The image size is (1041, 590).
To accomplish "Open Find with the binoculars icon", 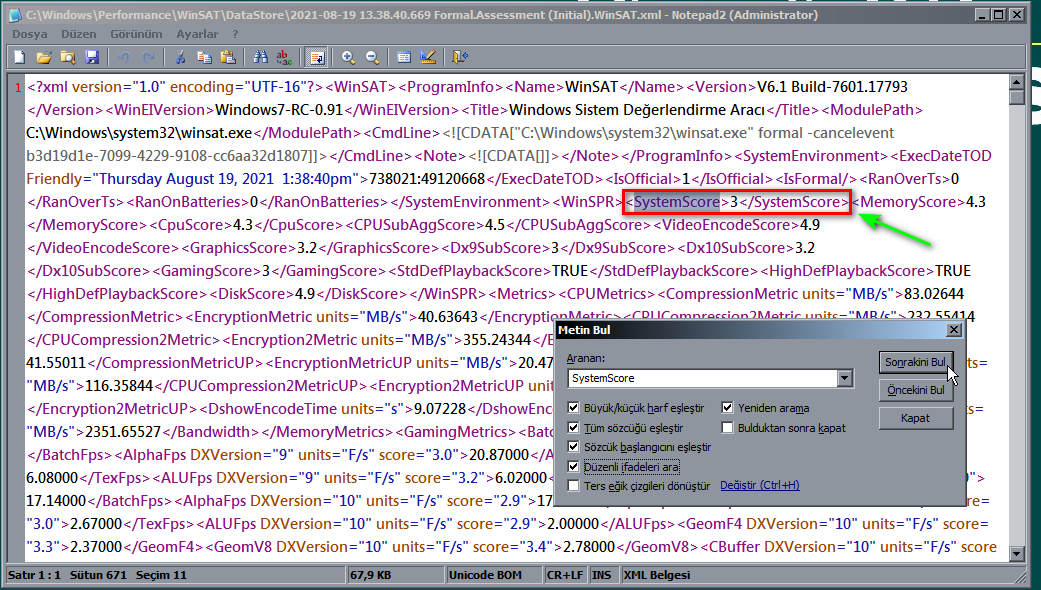I will click(x=260, y=58).
